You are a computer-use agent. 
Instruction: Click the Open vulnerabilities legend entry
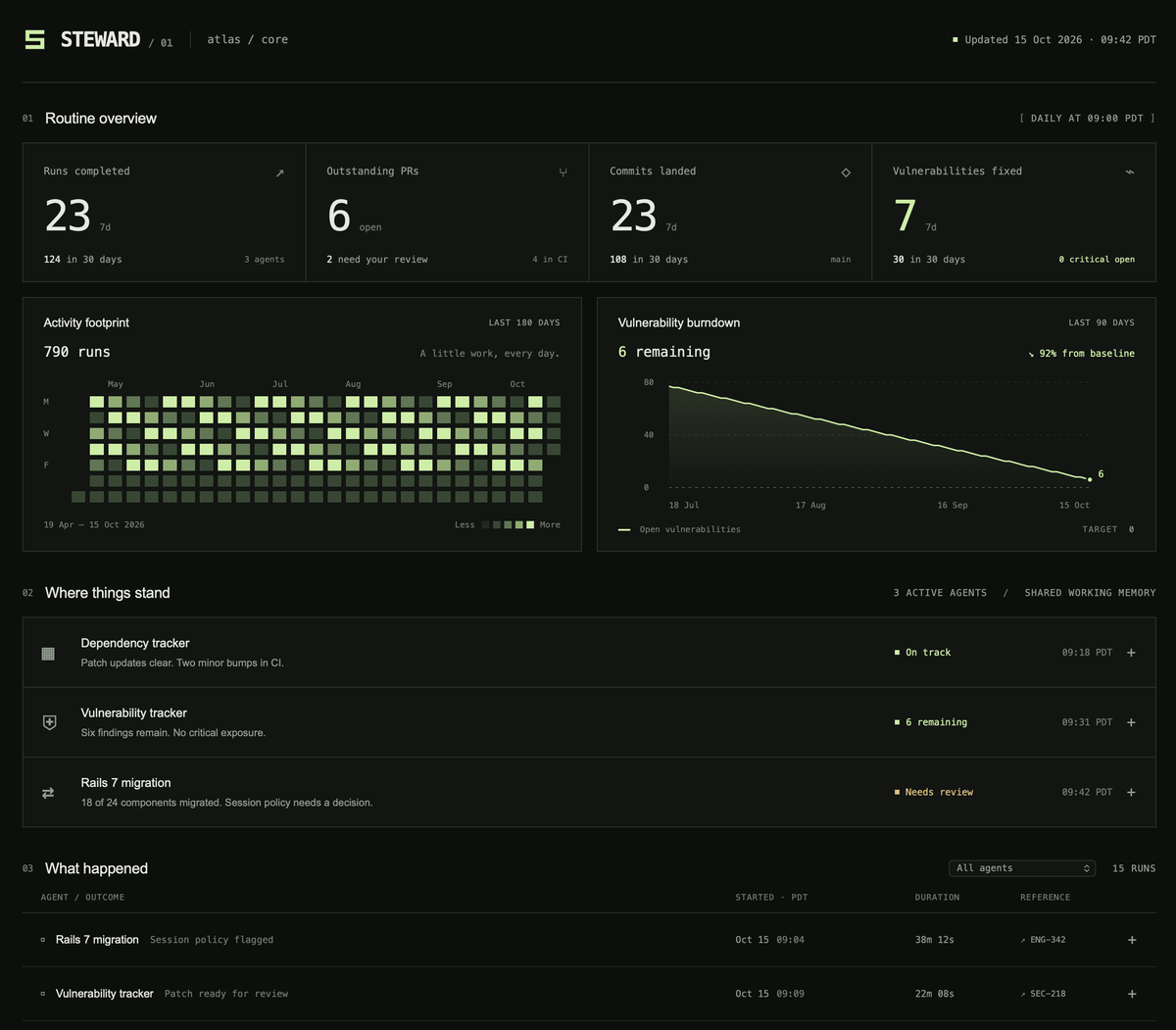click(x=679, y=529)
